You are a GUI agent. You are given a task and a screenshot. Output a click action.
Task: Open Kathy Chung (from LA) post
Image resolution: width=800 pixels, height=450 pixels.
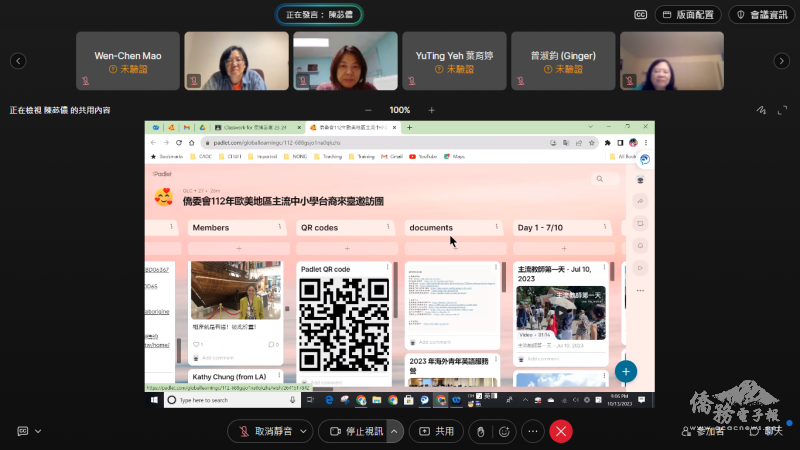coord(229,377)
